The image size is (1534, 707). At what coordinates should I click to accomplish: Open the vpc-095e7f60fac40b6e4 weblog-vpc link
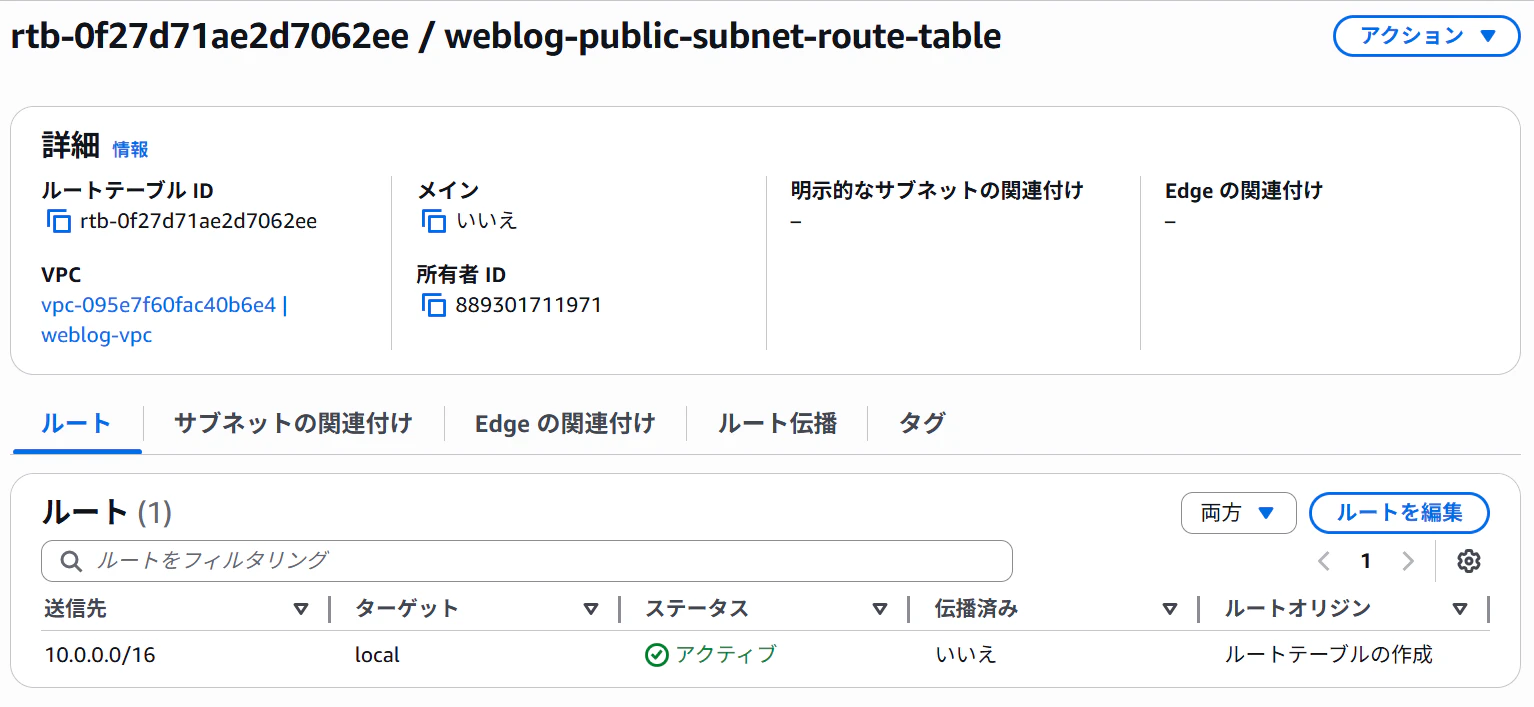[164, 320]
